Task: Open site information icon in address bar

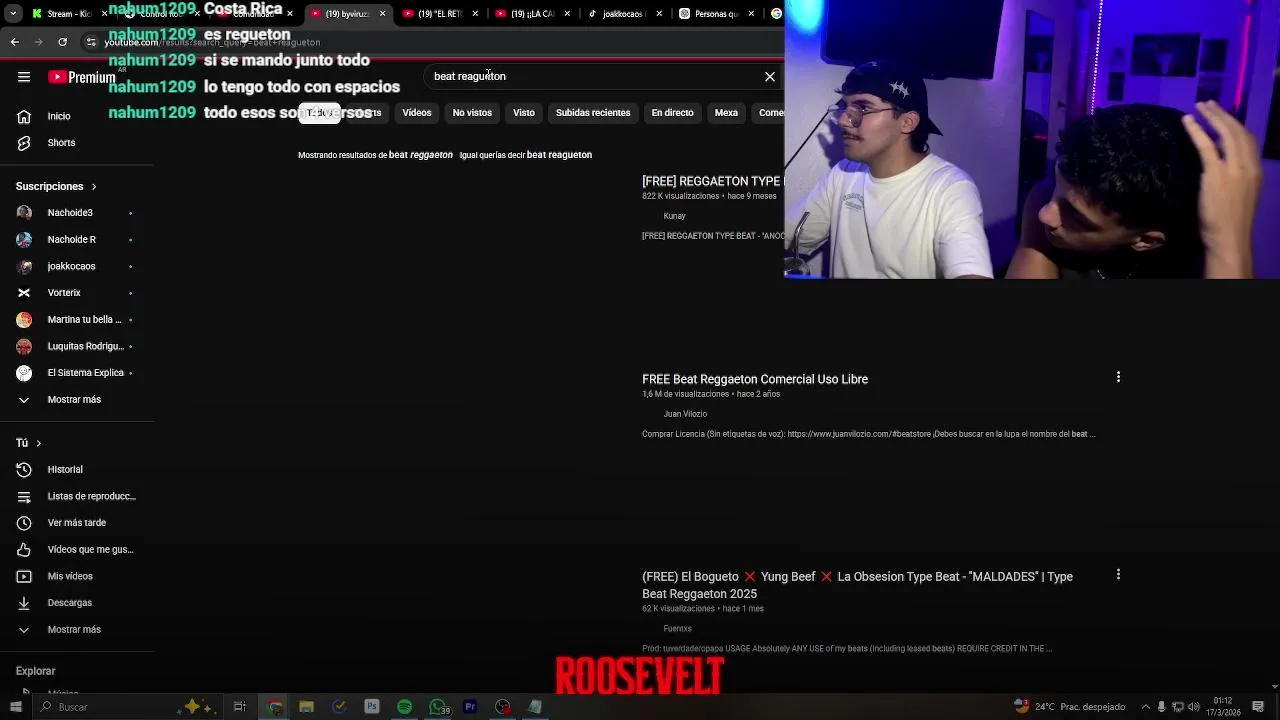Action: click(x=91, y=42)
